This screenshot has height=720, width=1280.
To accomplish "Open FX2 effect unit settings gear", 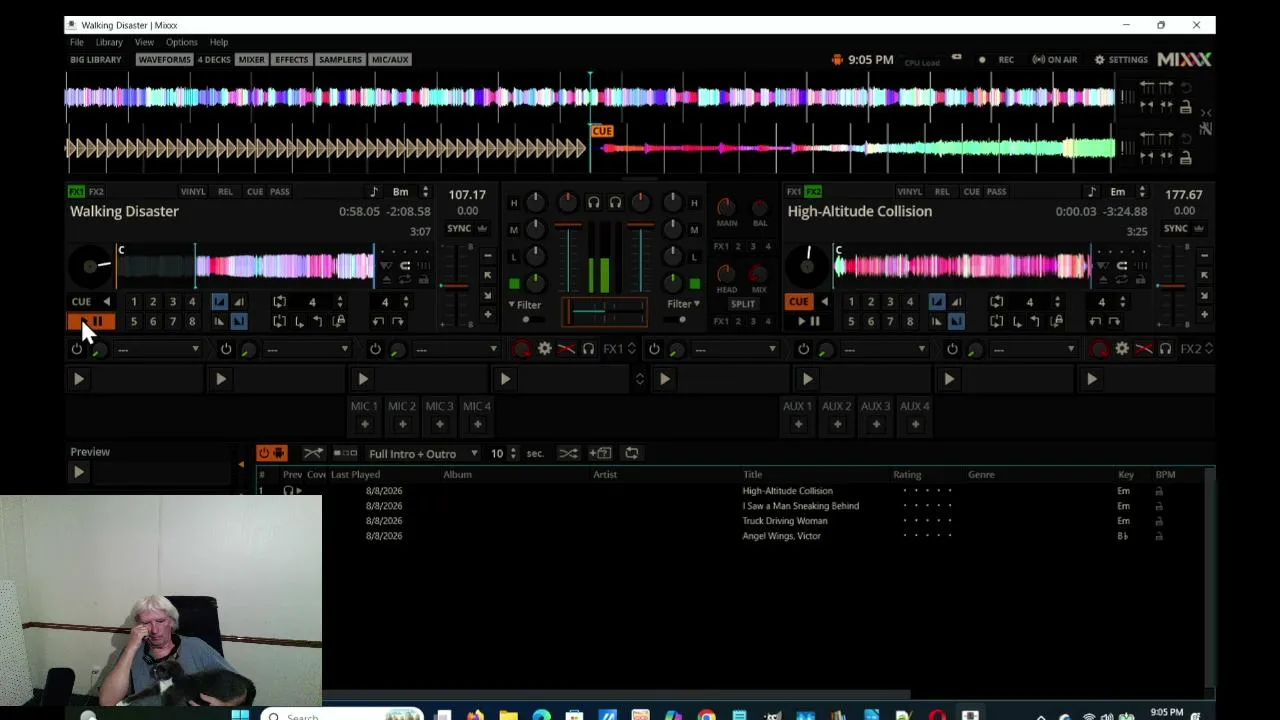I will point(1122,349).
